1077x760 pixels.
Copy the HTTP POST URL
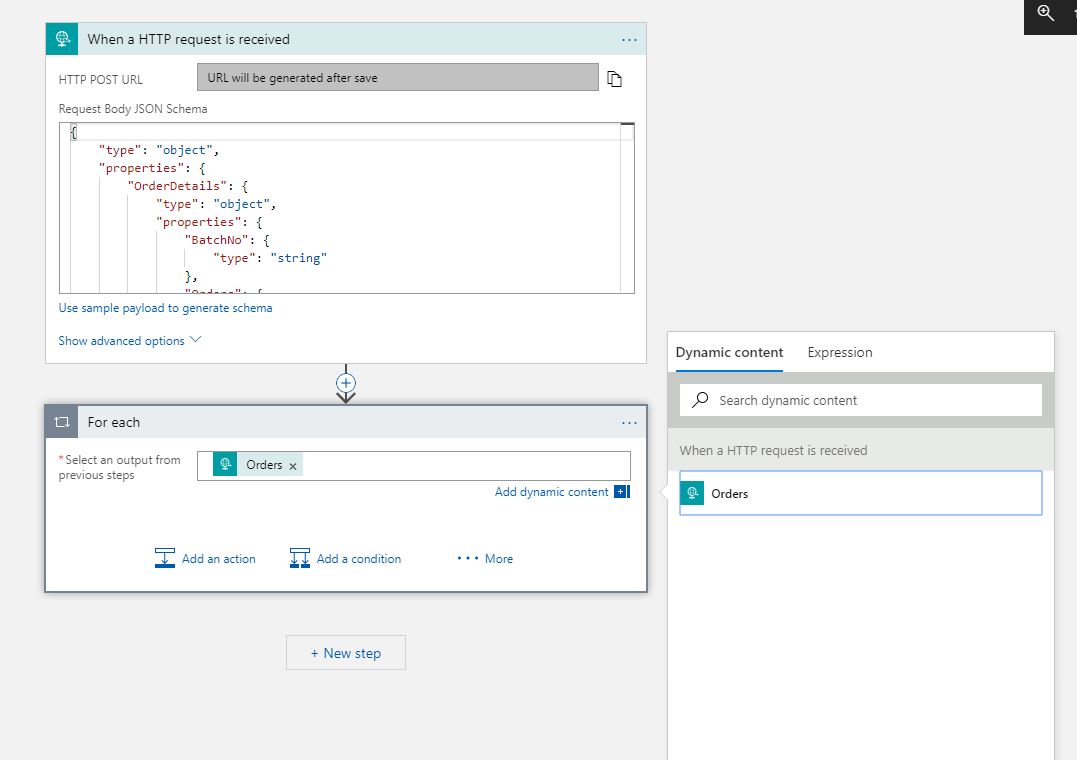615,79
